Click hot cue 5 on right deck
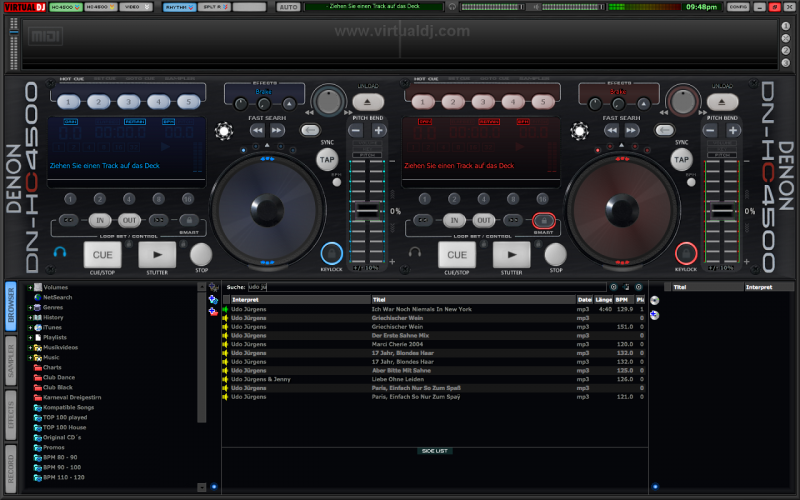 tap(543, 102)
